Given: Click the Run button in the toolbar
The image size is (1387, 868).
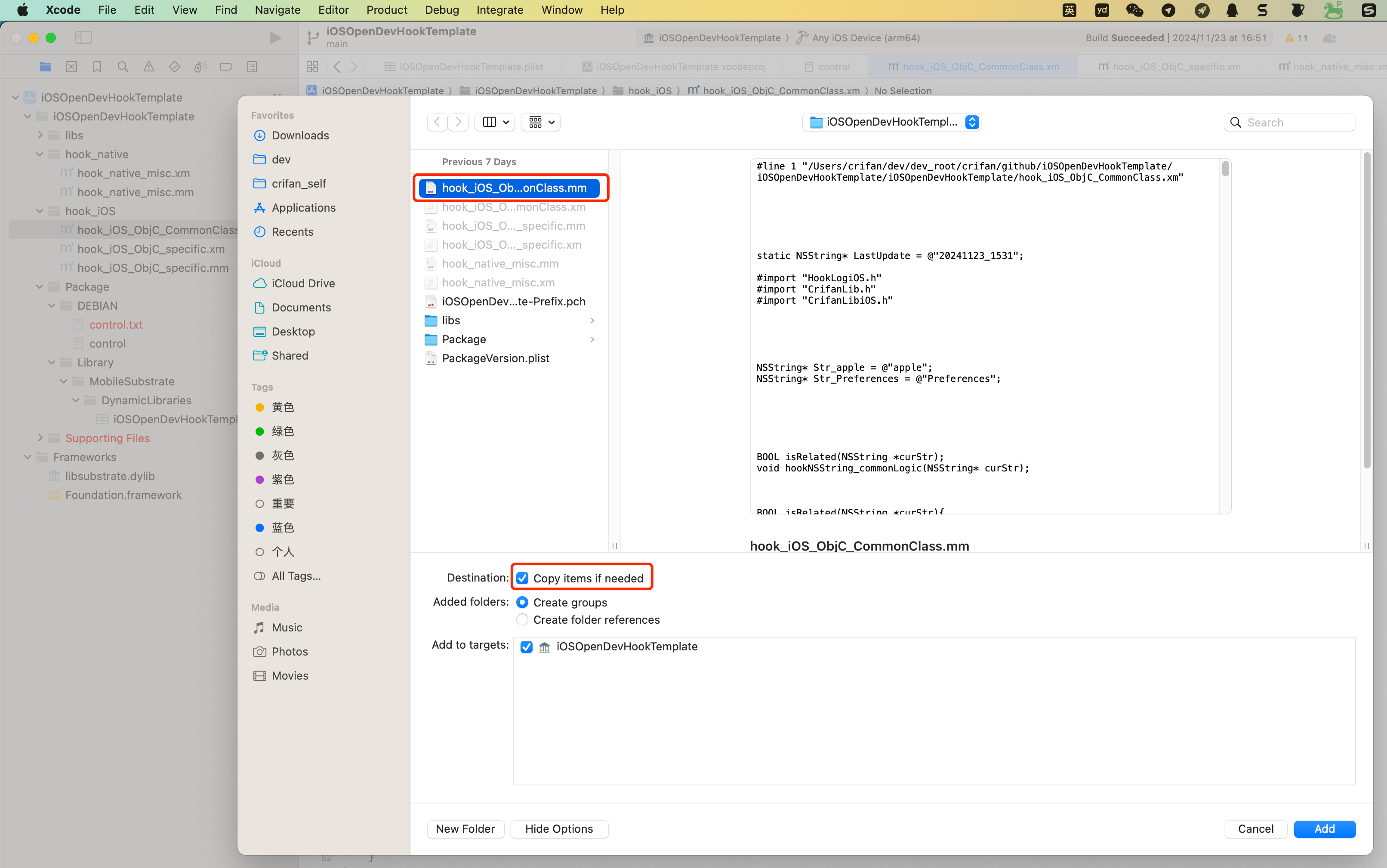Looking at the screenshot, I should click(275, 37).
